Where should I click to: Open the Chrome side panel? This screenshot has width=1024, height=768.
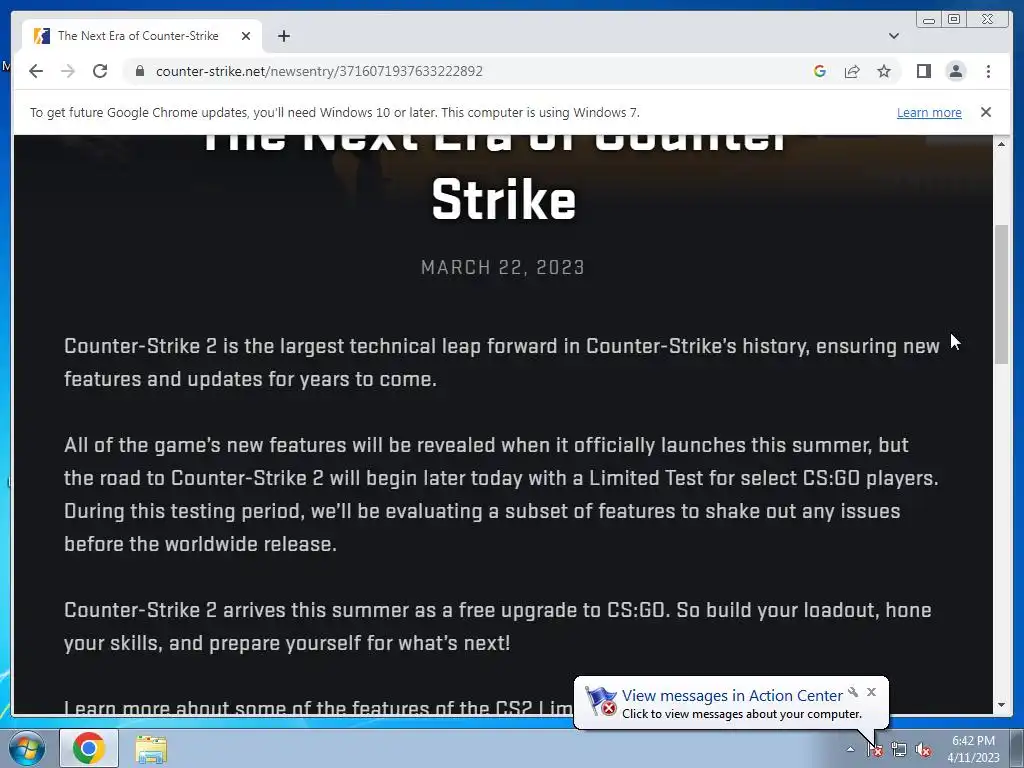tap(923, 71)
